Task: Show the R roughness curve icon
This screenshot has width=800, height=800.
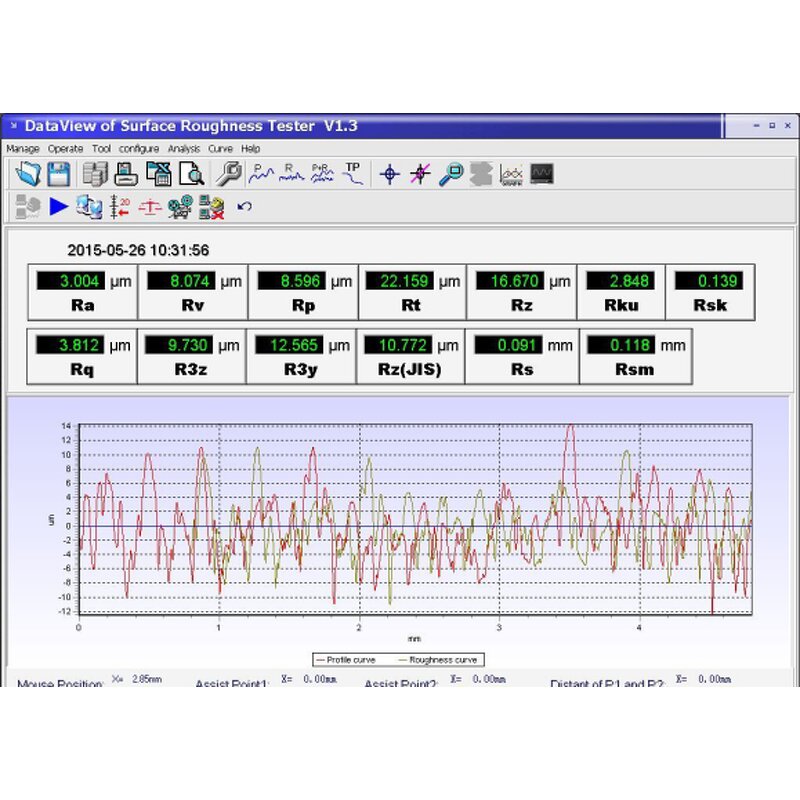Action: click(x=291, y=174)
